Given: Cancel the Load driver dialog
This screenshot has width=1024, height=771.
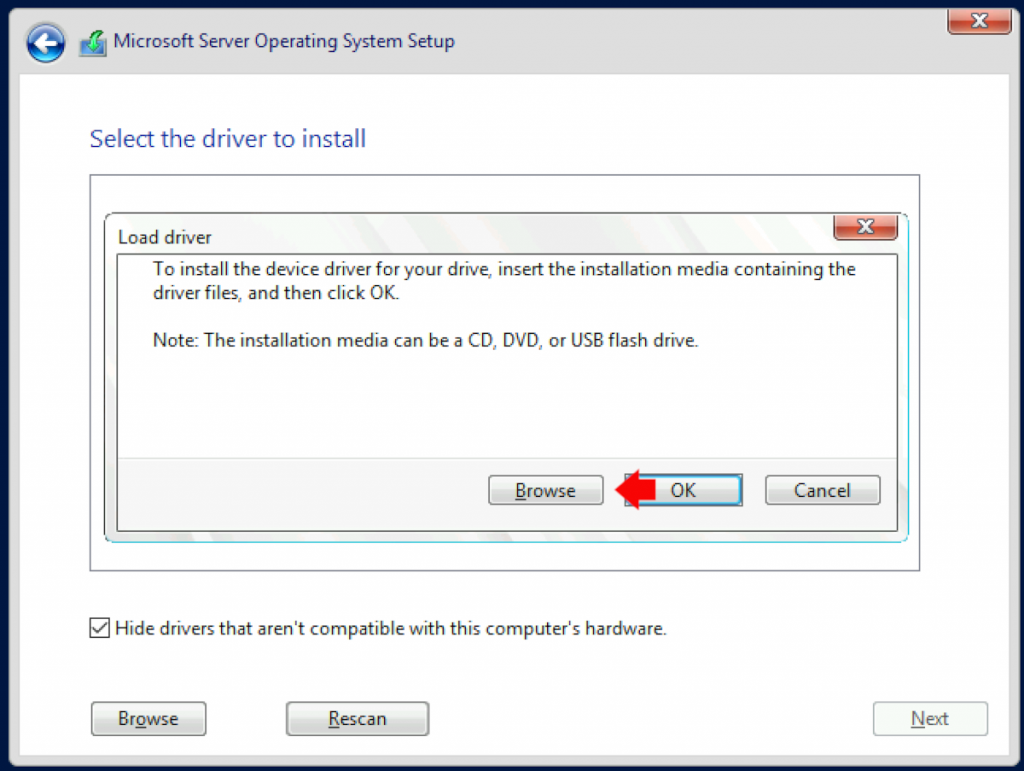Looking at the screenshot, I should (x=822, y=490).
